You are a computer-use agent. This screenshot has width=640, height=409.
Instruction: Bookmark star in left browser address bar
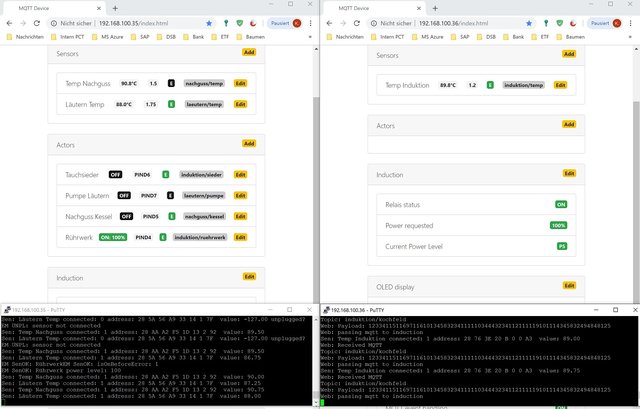(209, 23)
